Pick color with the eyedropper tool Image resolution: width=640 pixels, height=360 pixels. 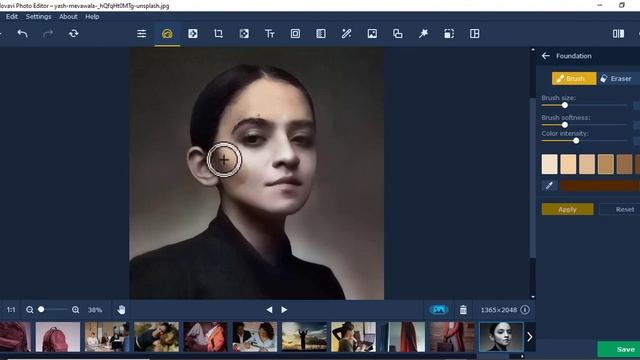(x=549, y=186)
